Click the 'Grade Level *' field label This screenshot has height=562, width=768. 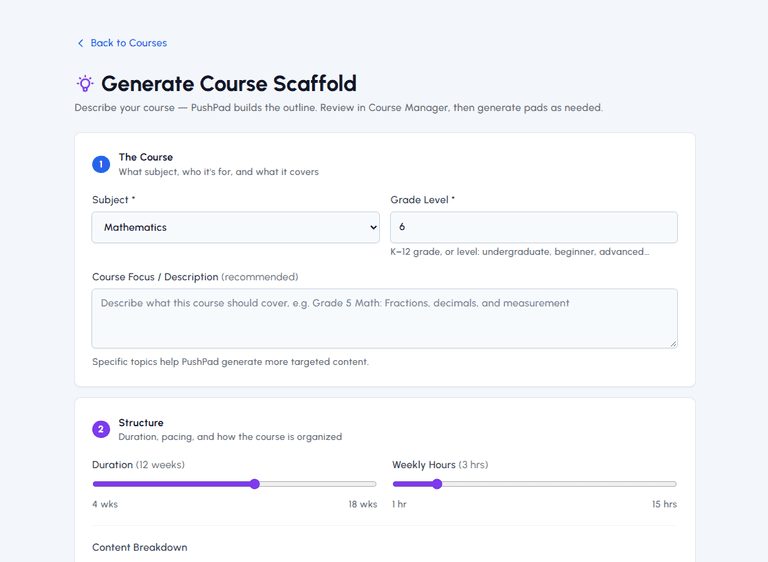pos(422,200)
